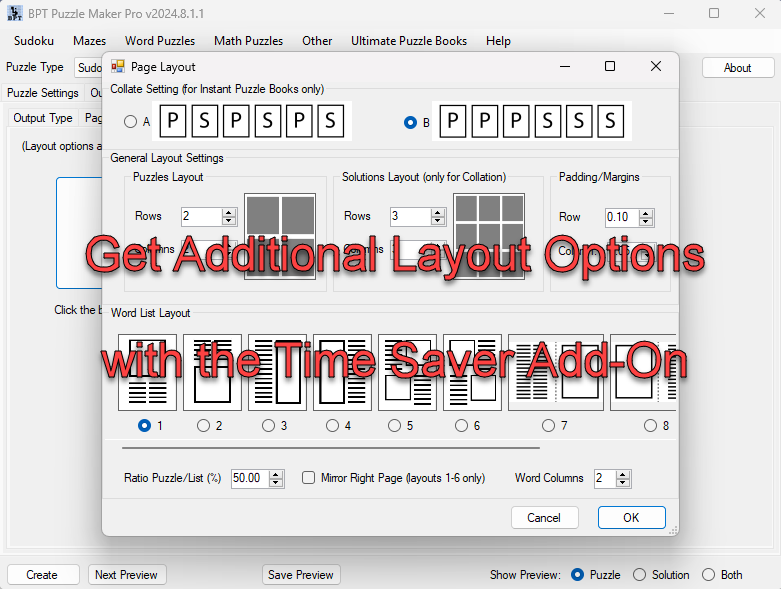Open the Ultimate Puzzle Books menu
Image resolution: width=781 pixels, height=589 pixels.
[x=409, y=41]
